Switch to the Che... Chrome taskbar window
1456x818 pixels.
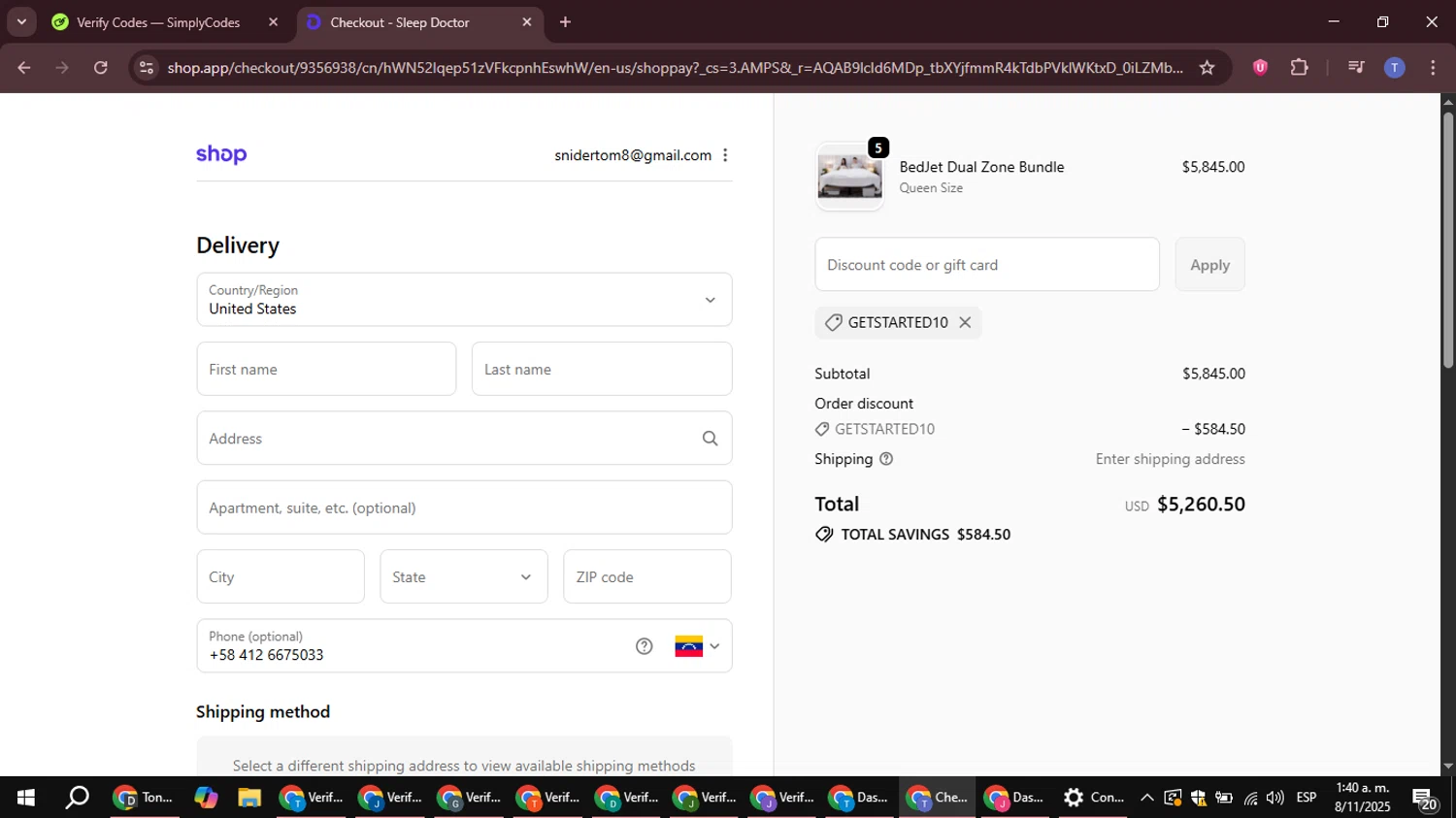coord(937,798)
